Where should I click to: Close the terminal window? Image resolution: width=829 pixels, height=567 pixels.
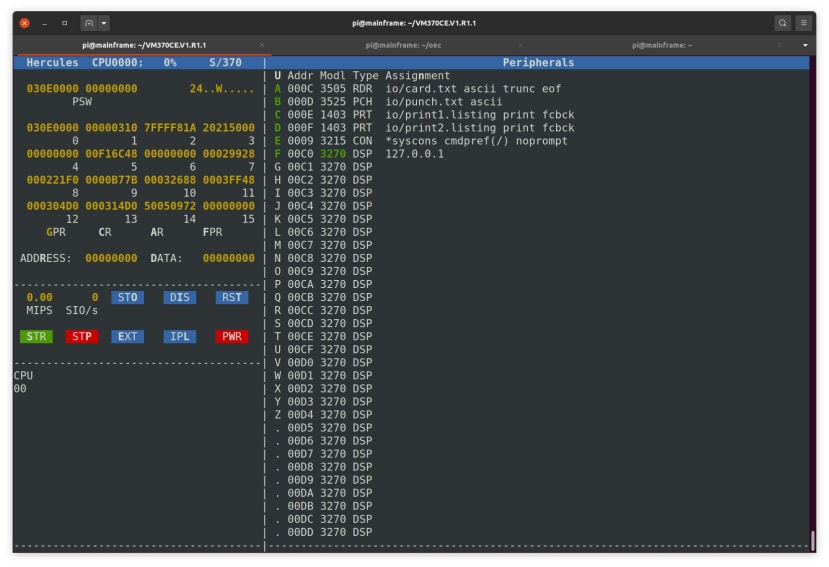[24, 23]
